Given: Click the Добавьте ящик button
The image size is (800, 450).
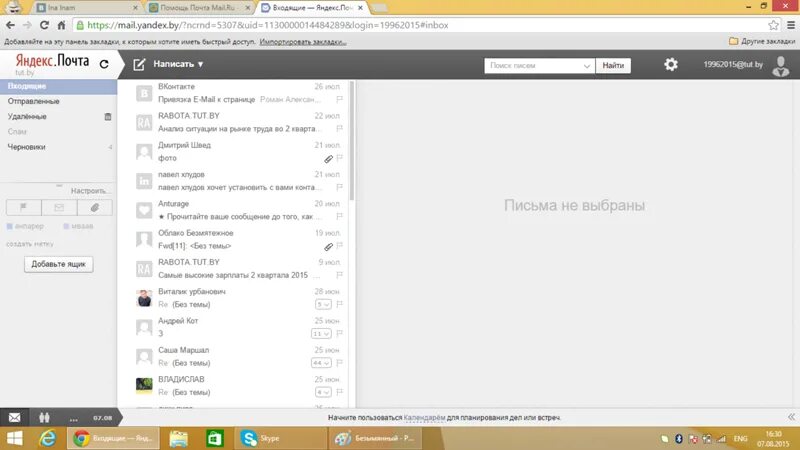Looking at the screenshot, I should pos(59,264).
